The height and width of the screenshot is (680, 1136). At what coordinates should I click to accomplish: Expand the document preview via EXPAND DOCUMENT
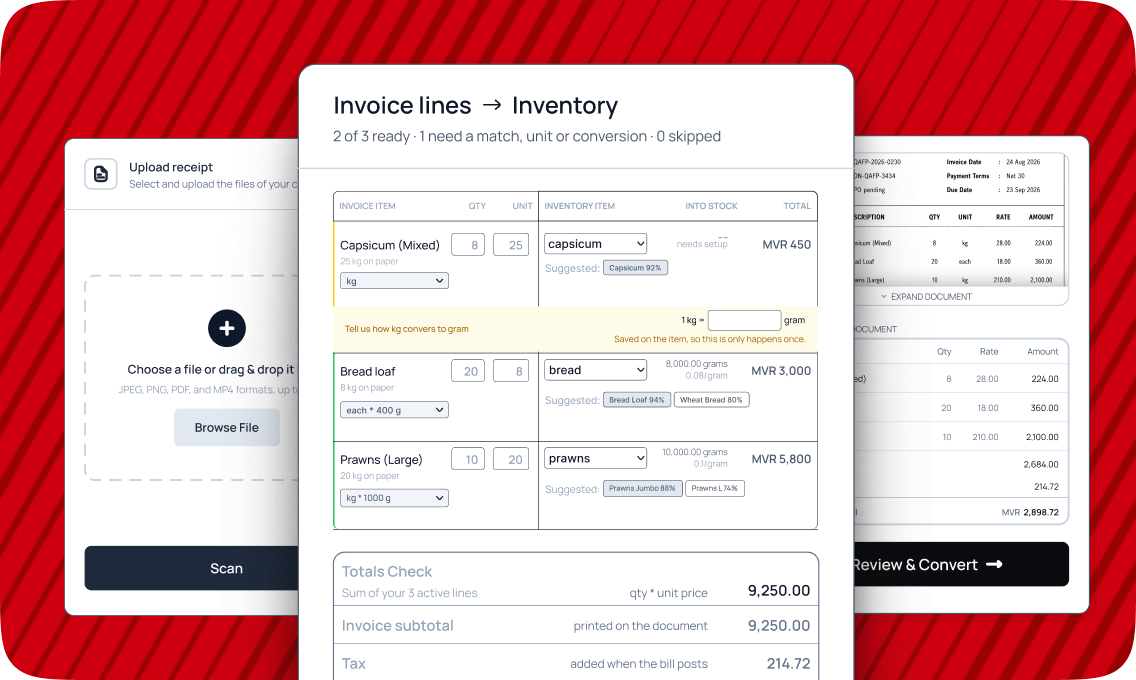(926, 297)
